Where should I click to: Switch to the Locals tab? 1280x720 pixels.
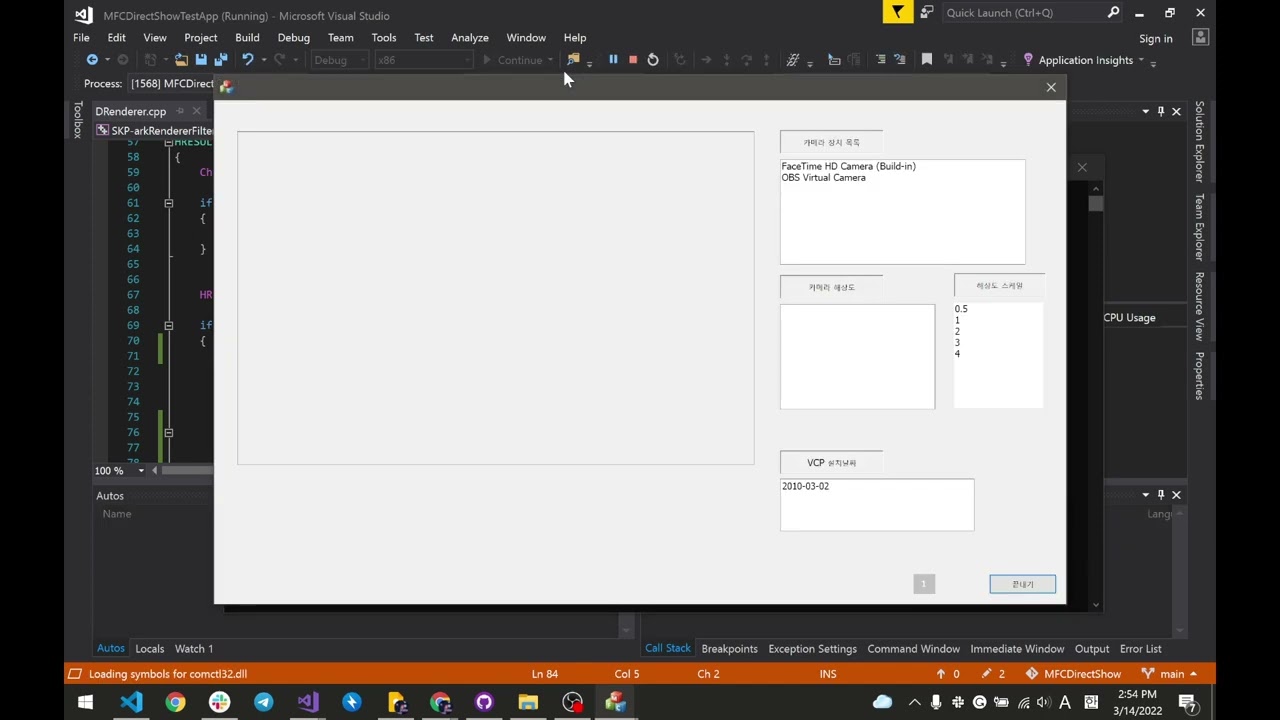point(150,649)
